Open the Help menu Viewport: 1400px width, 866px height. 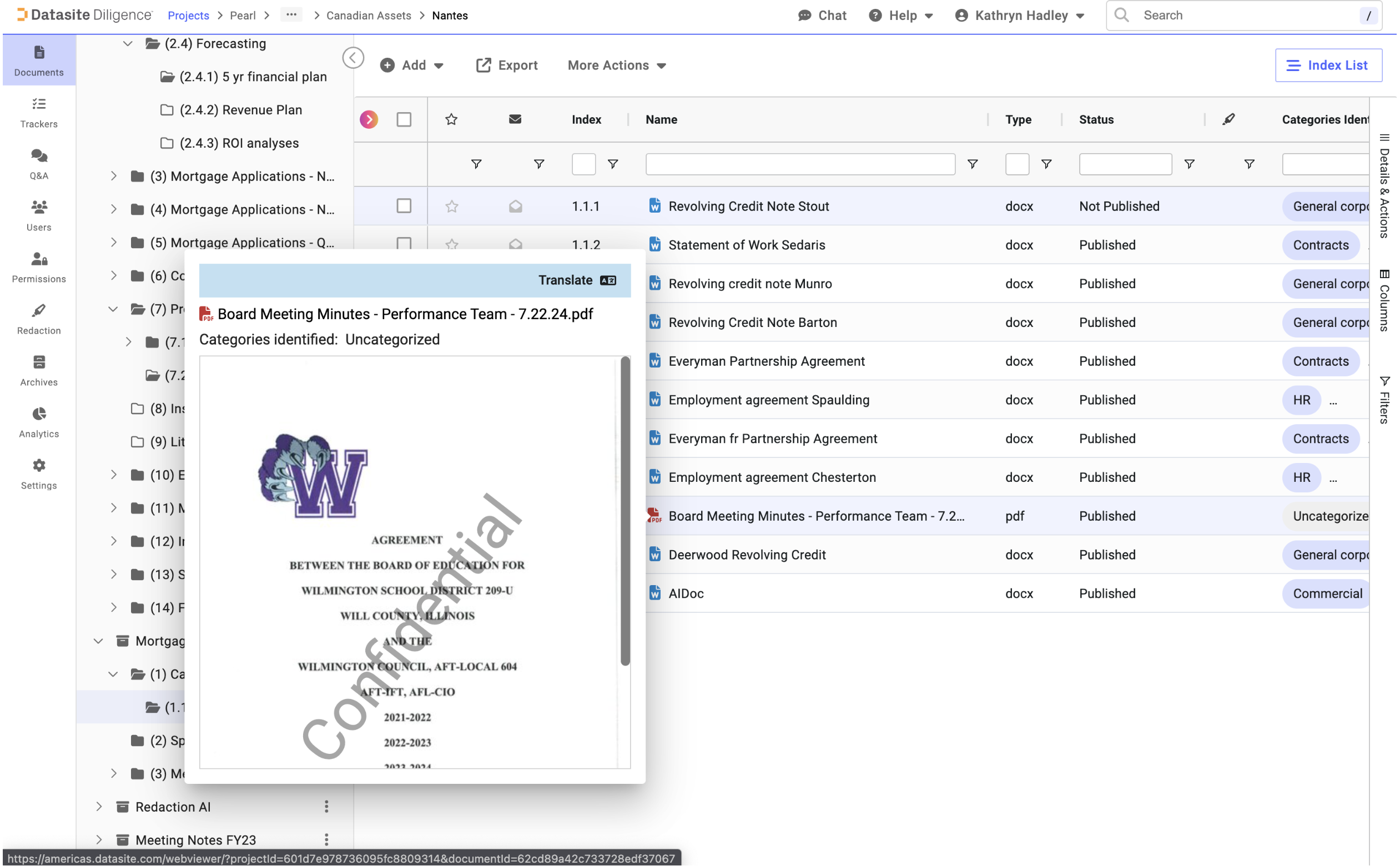(x=901, y=16)
